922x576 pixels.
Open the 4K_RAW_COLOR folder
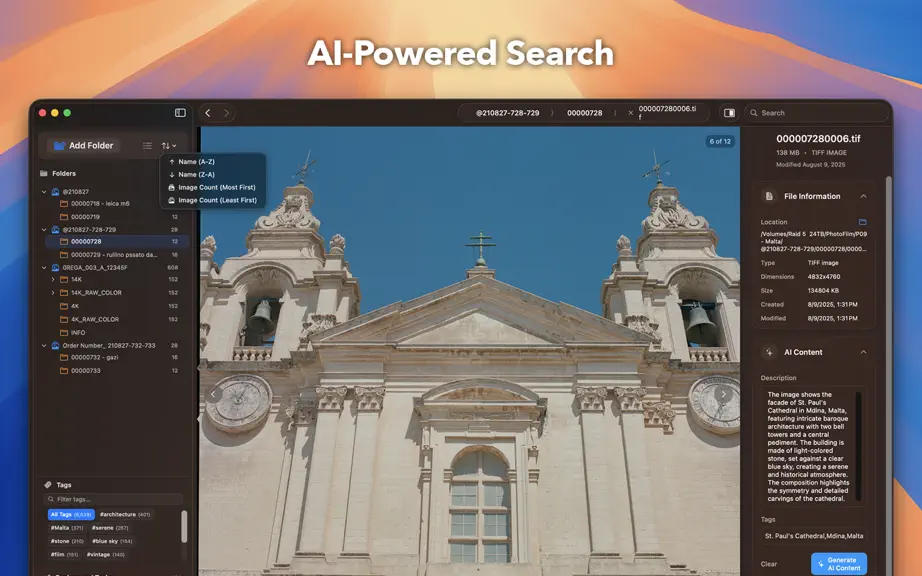click(117, 320)
